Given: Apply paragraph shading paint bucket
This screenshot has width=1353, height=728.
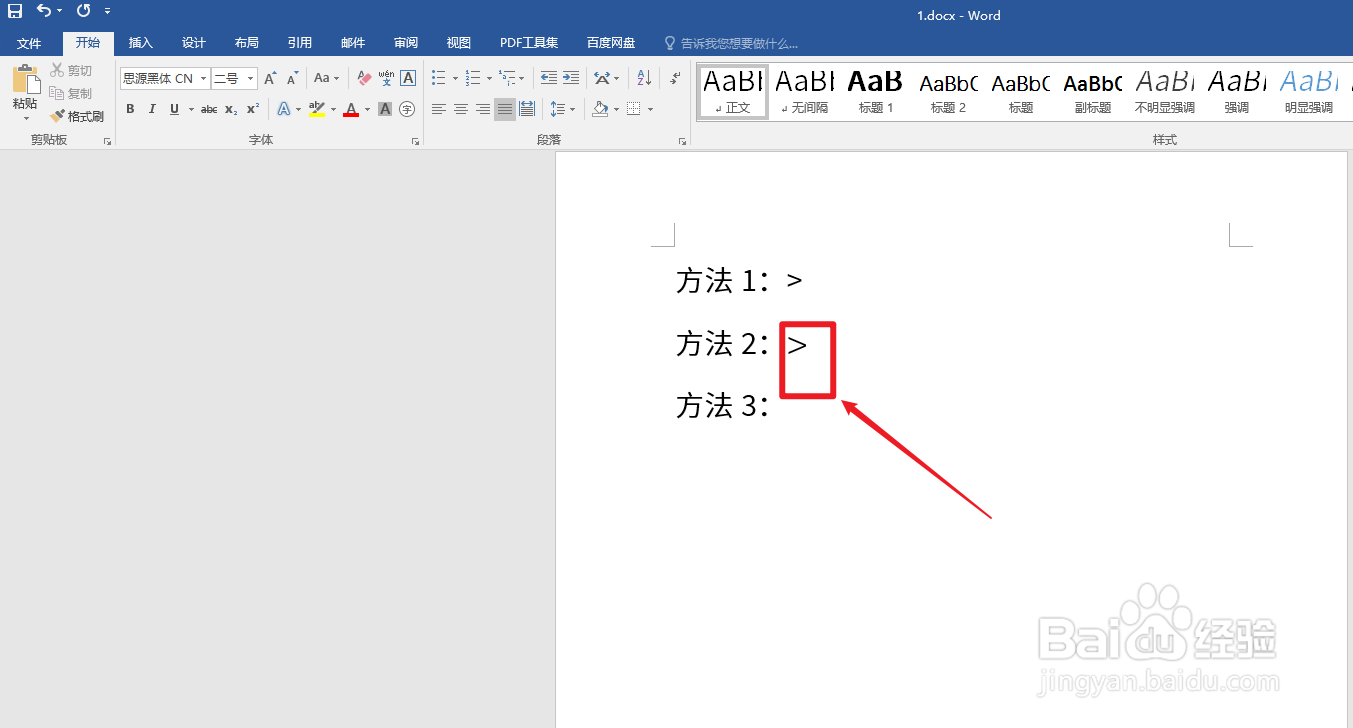Looking at the screenshot, I should click(x=599, y=109).
